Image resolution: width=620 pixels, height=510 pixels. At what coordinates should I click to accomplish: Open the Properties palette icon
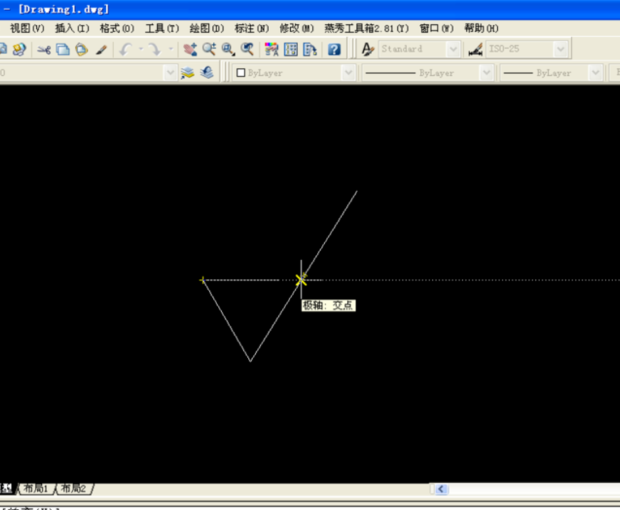pos(271,49)
